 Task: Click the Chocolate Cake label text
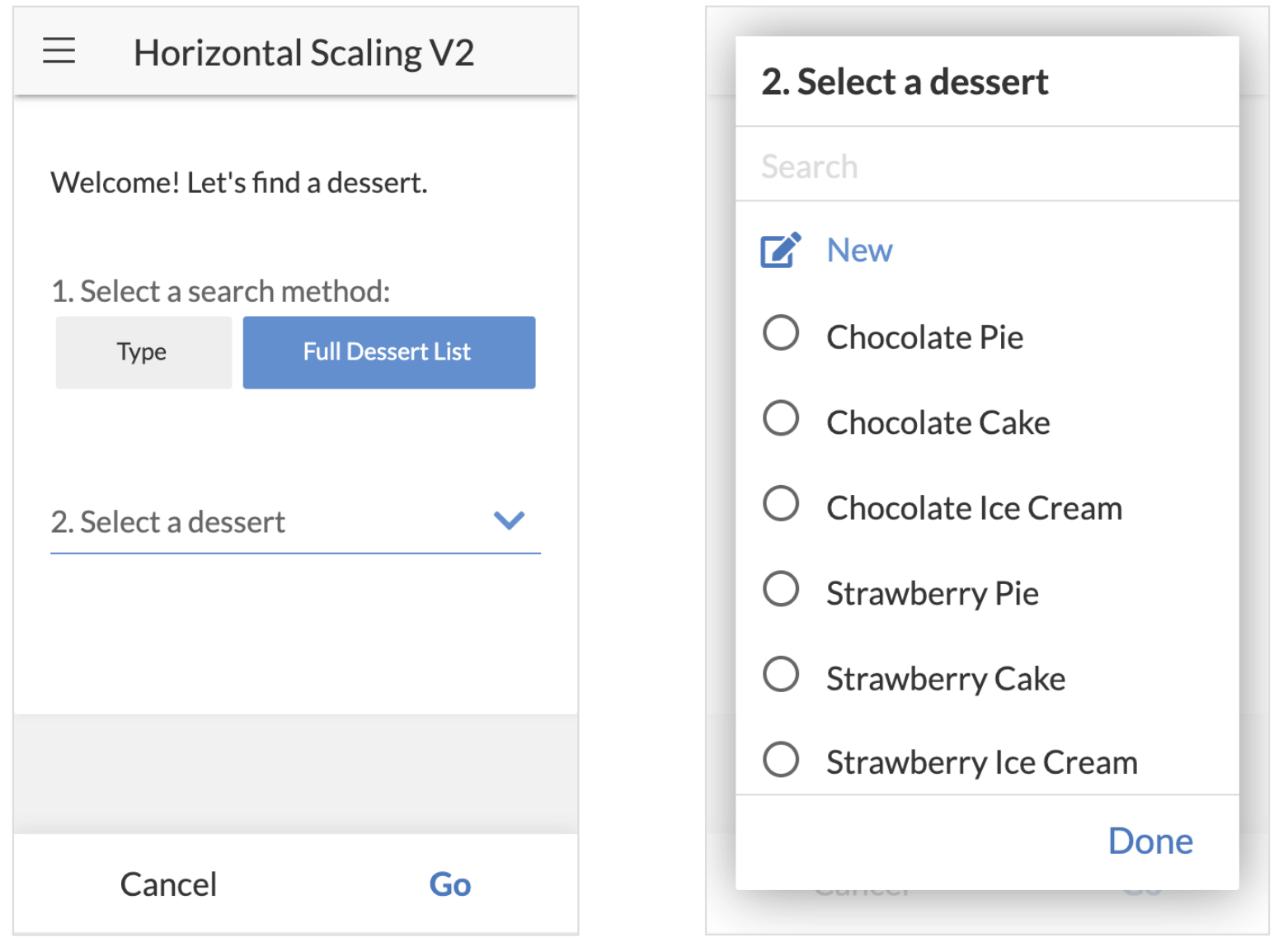click(938, 422)
